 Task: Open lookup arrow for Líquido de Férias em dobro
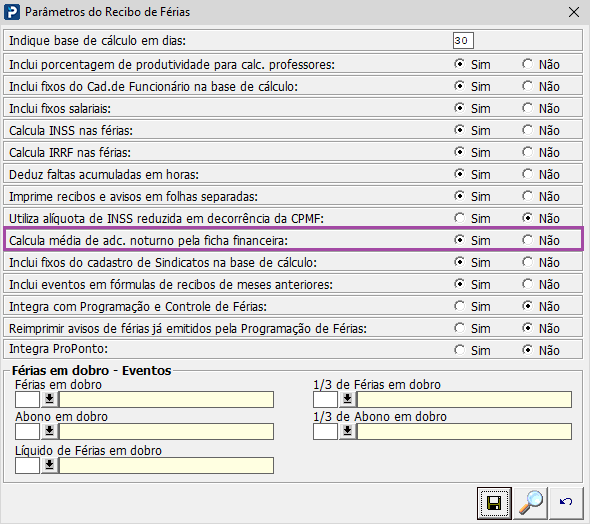(49, 465)
